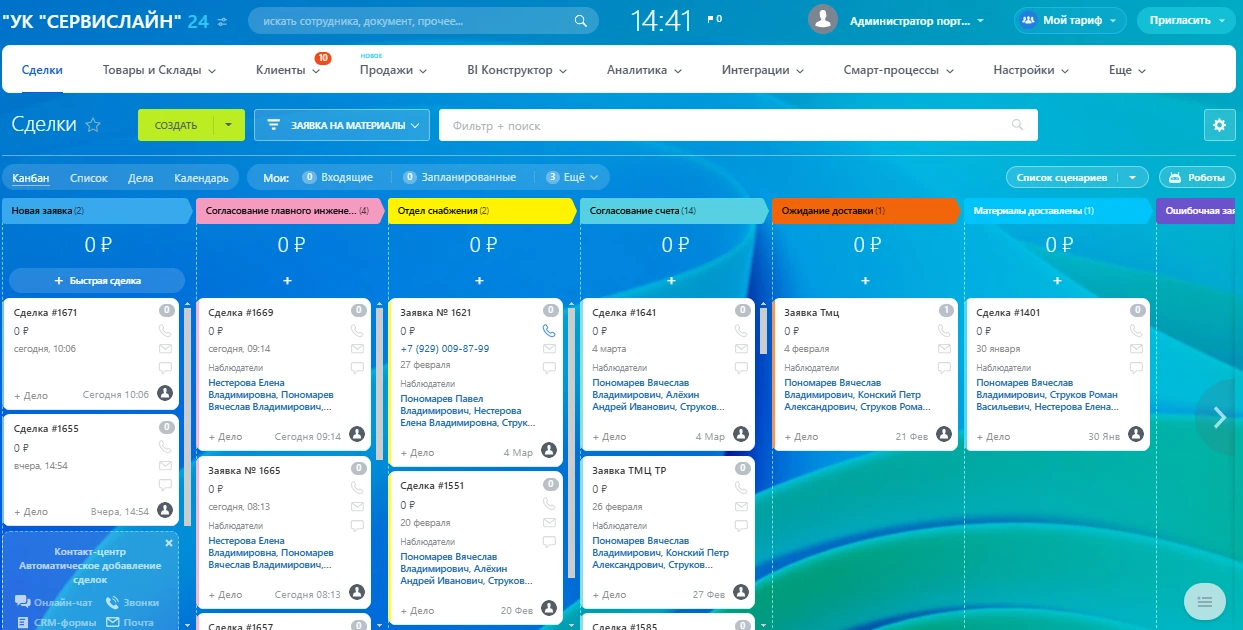Open the chat icon on Сделка #1401 card
This screenshot has height=630, width=1243.
1135,368
